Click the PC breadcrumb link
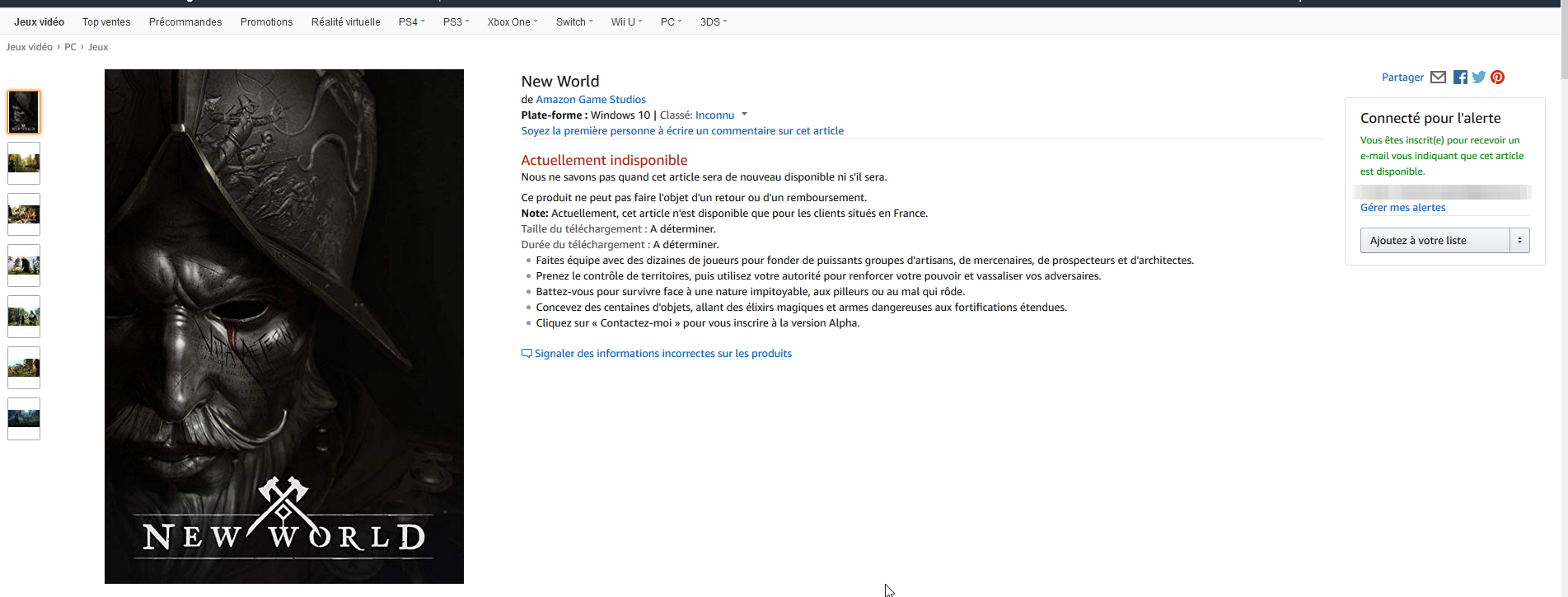The height and width of the screenshot is (597, 1568). pos(70,47)
